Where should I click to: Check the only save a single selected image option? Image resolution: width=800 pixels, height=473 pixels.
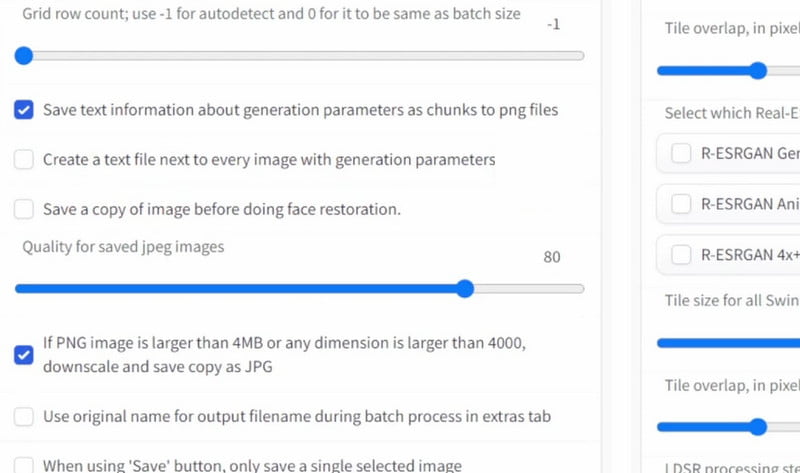click(x=24, y=465)
